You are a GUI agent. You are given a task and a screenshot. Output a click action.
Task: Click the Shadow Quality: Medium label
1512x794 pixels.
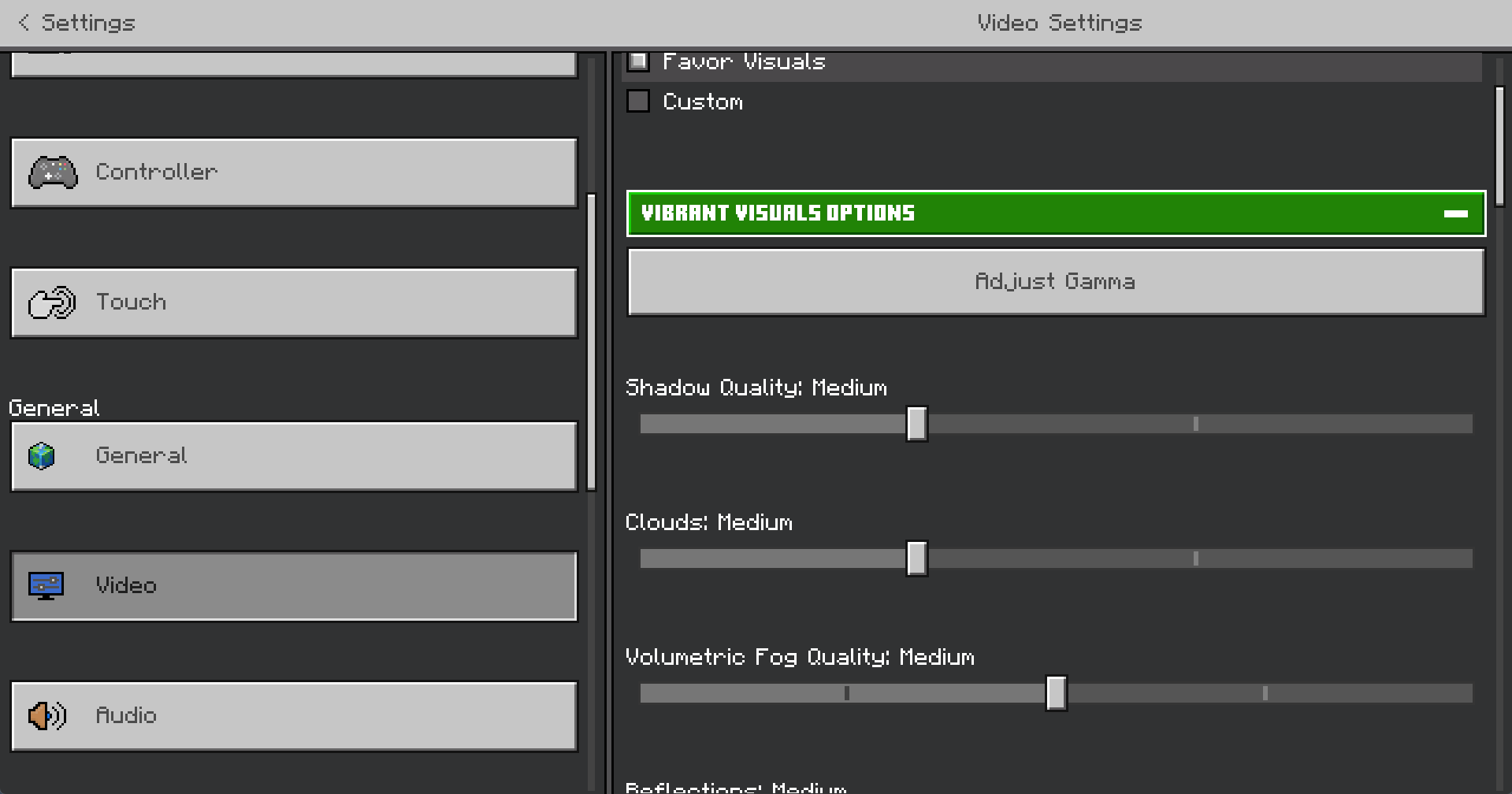tap(756, 388)
